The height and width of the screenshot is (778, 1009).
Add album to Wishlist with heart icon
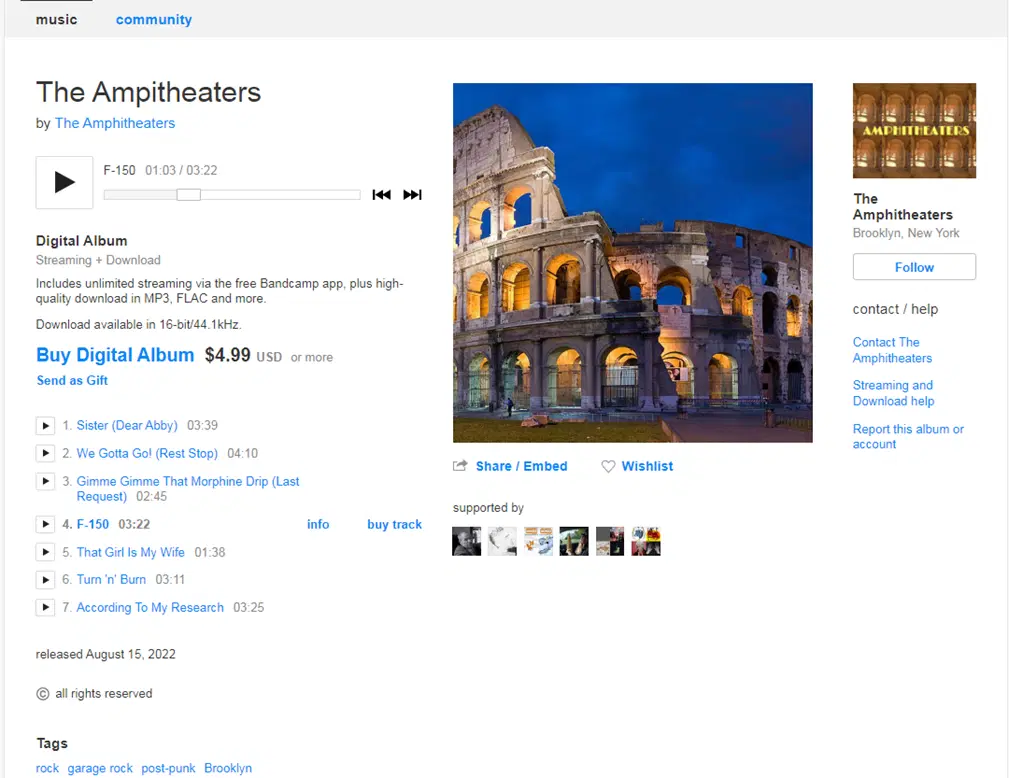coord(637,466)
